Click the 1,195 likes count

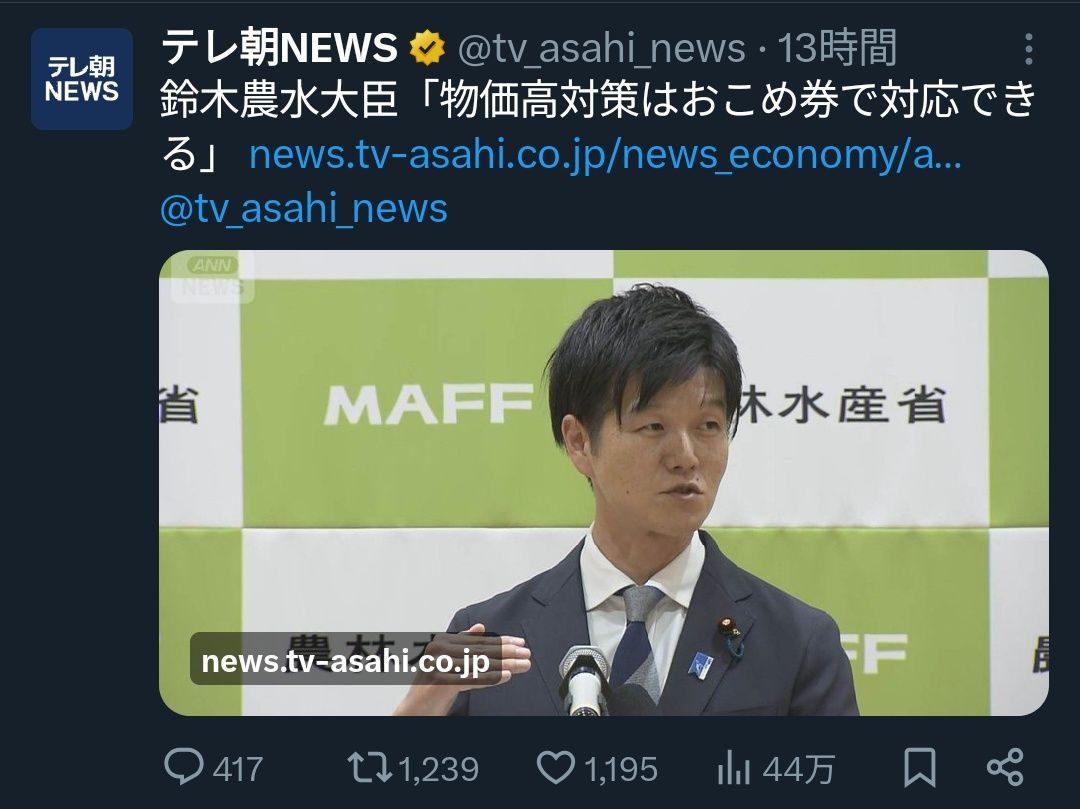pyautogui.click(x=621, y=768)
